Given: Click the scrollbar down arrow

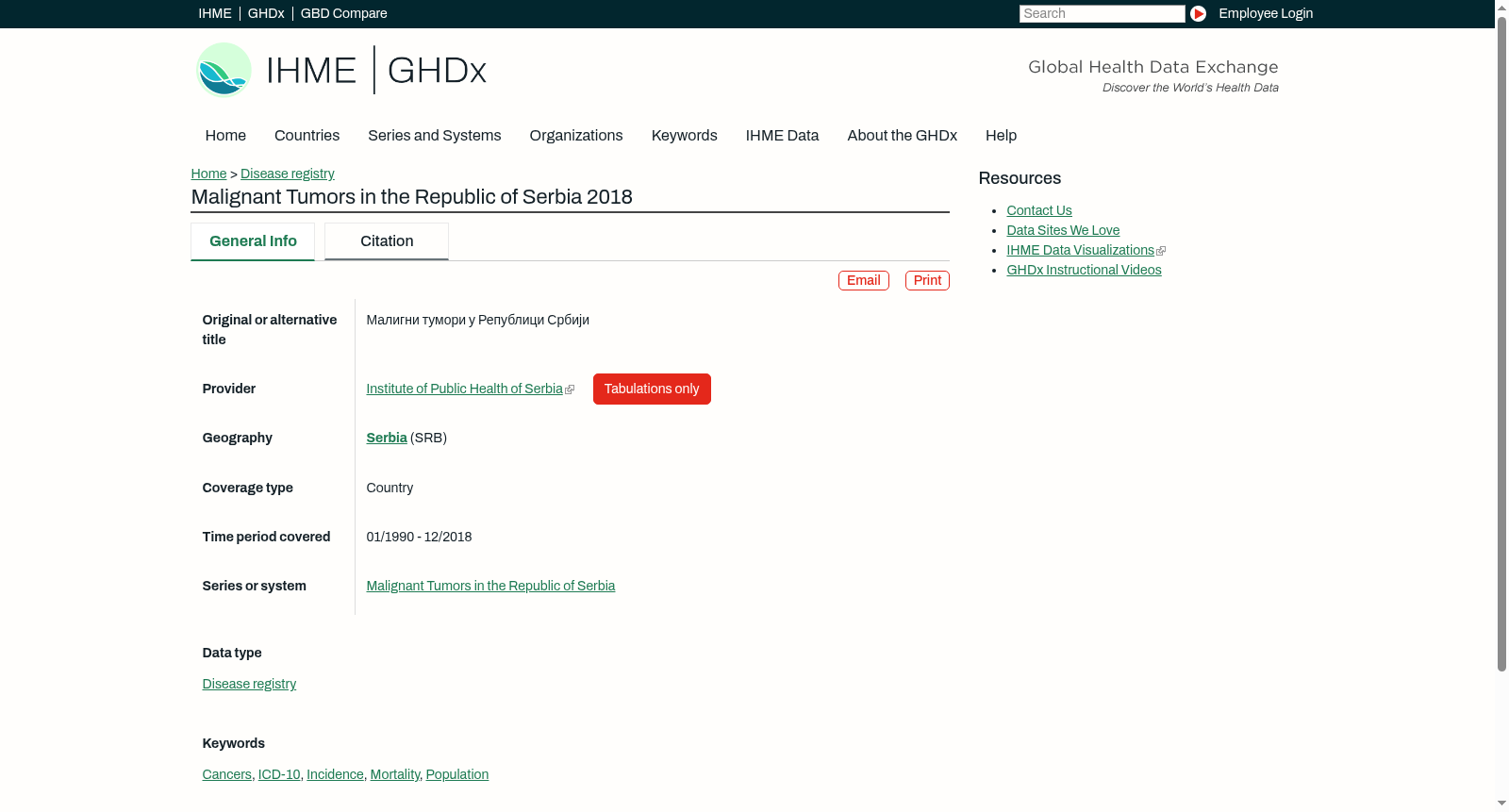Looking at the screenshot, I should point(1501,804).
